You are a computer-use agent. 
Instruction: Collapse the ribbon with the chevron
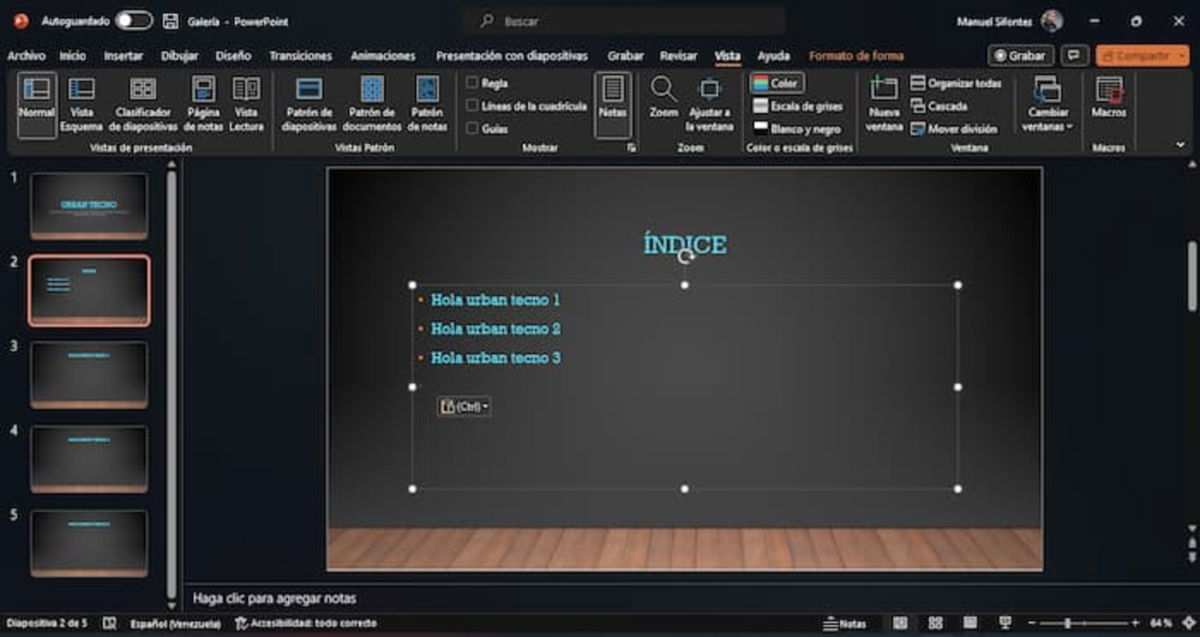point(1181,144)
